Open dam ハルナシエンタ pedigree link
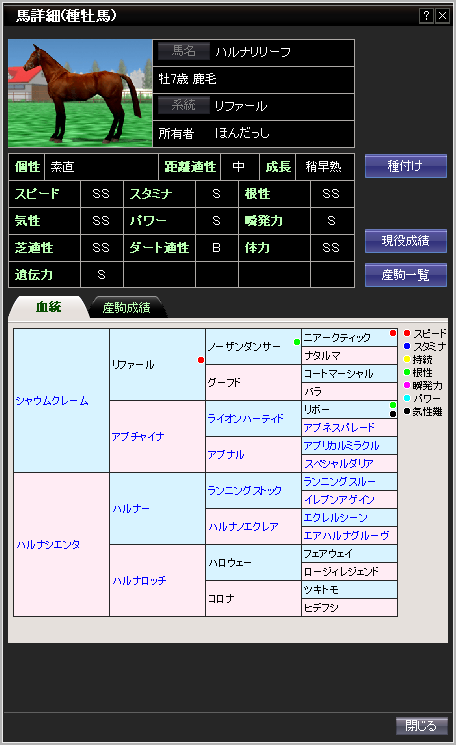The width and height of the screenshot is (456, 745). coord(48,544)
